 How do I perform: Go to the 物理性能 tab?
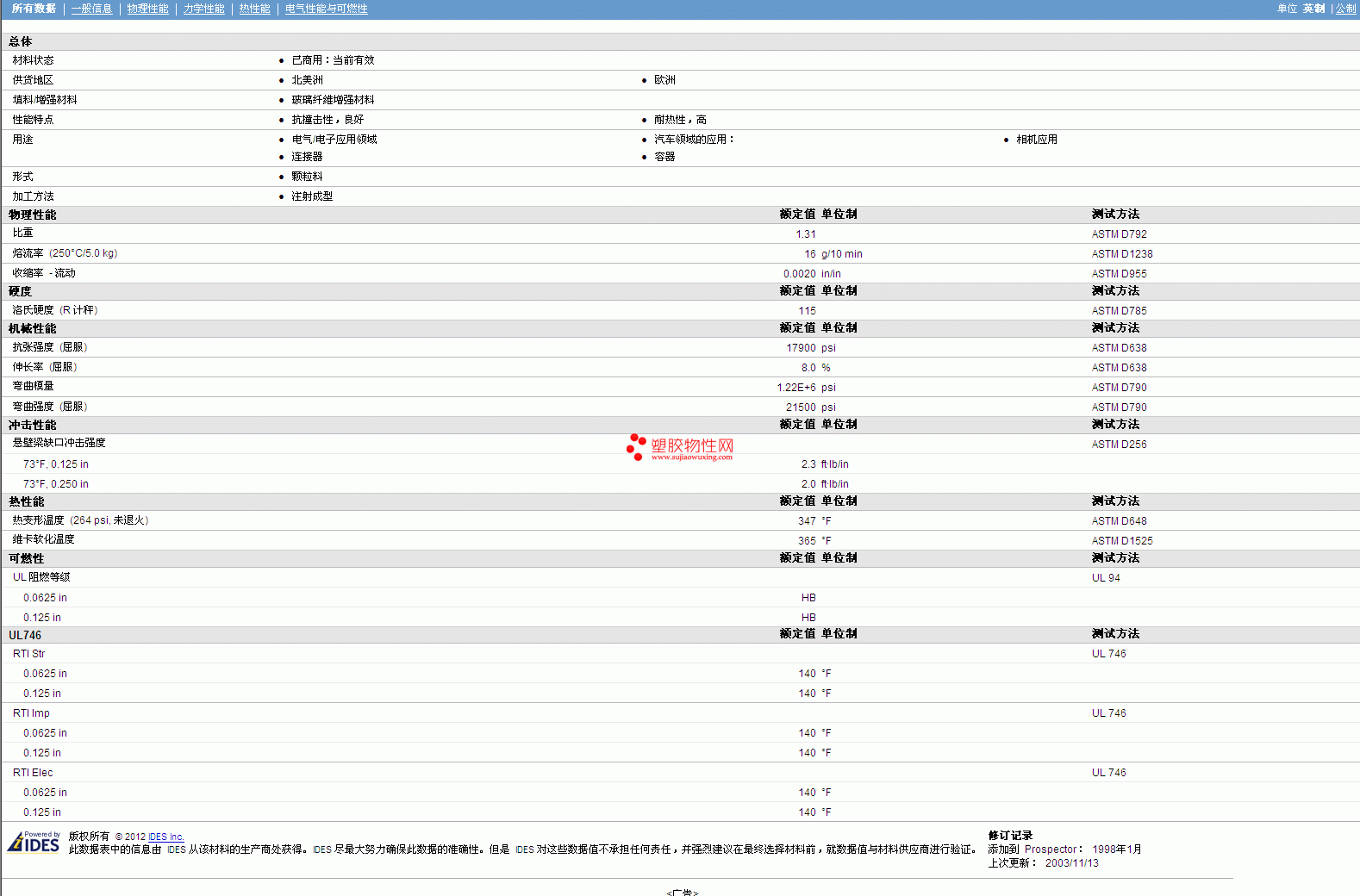pos(147,9)
